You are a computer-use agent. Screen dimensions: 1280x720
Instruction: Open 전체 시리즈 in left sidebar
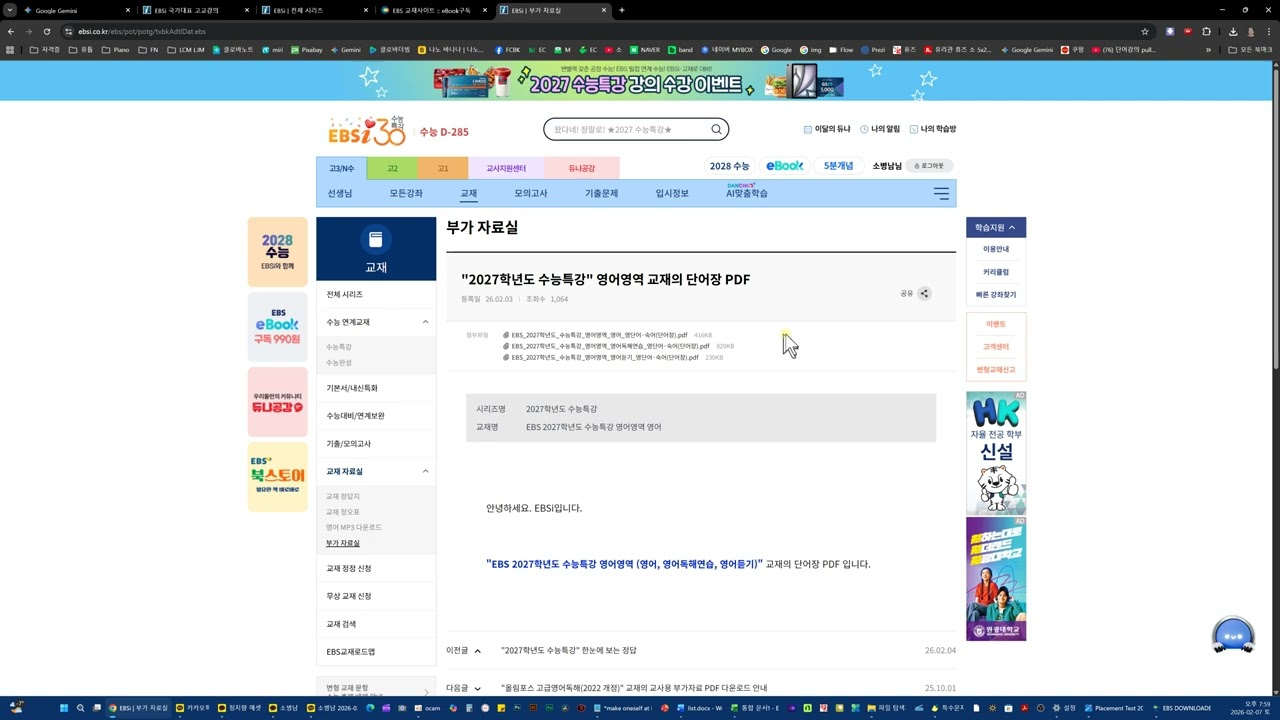345,294
